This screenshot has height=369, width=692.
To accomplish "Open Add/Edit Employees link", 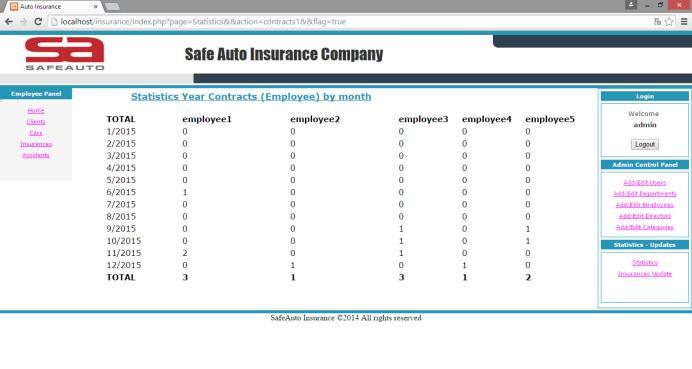I will coord(645,205).
